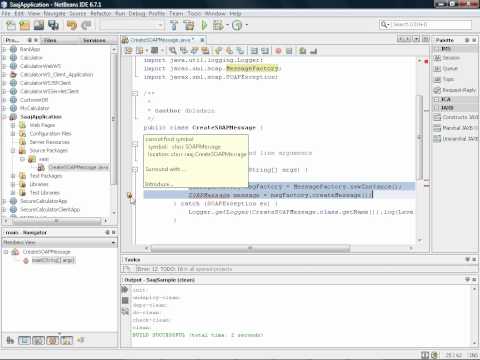Click the red stop macro recording icon
480x360 pixels.
pyautogui.click(x=278, y=51)
